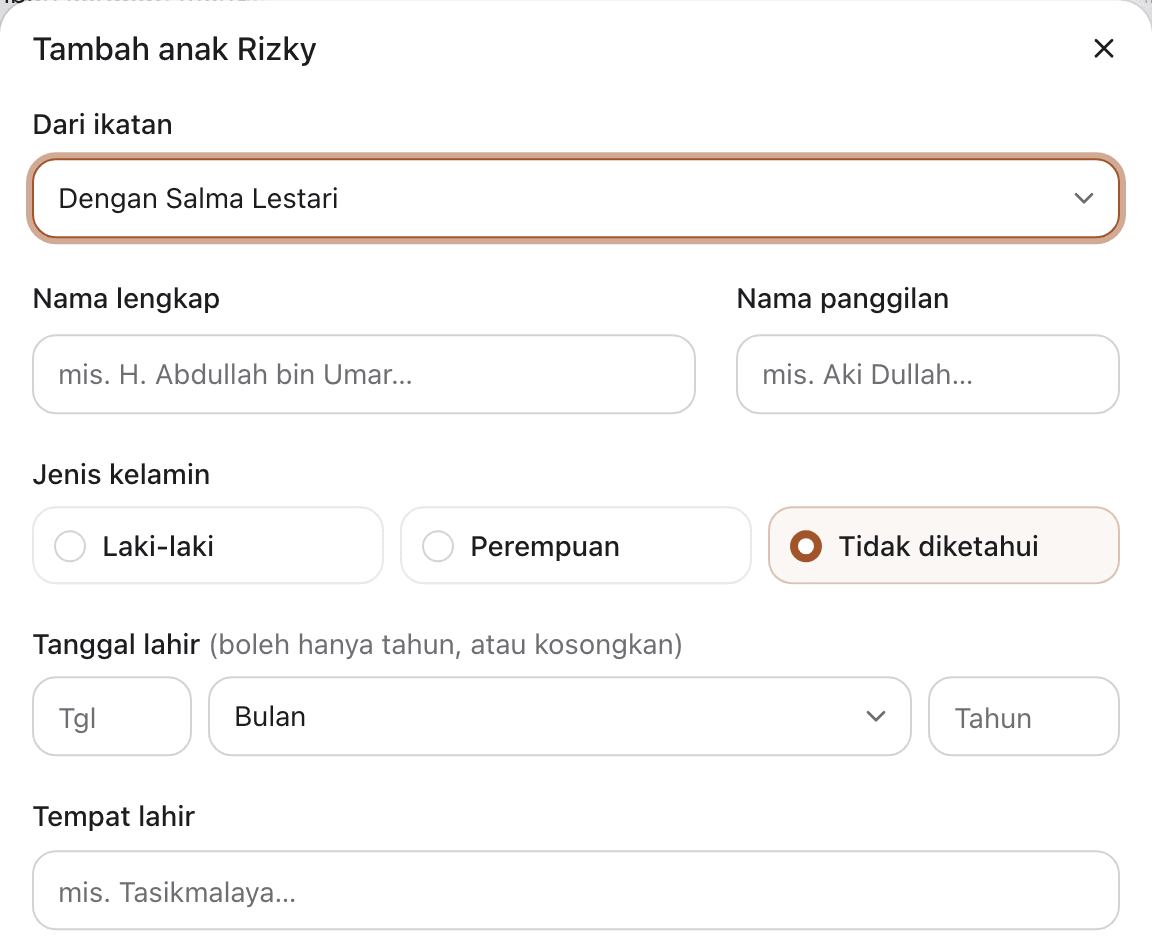Select the Laki-laki radio option
The width and height of the screenshot is (1152, 940).
tap(208, 545)
